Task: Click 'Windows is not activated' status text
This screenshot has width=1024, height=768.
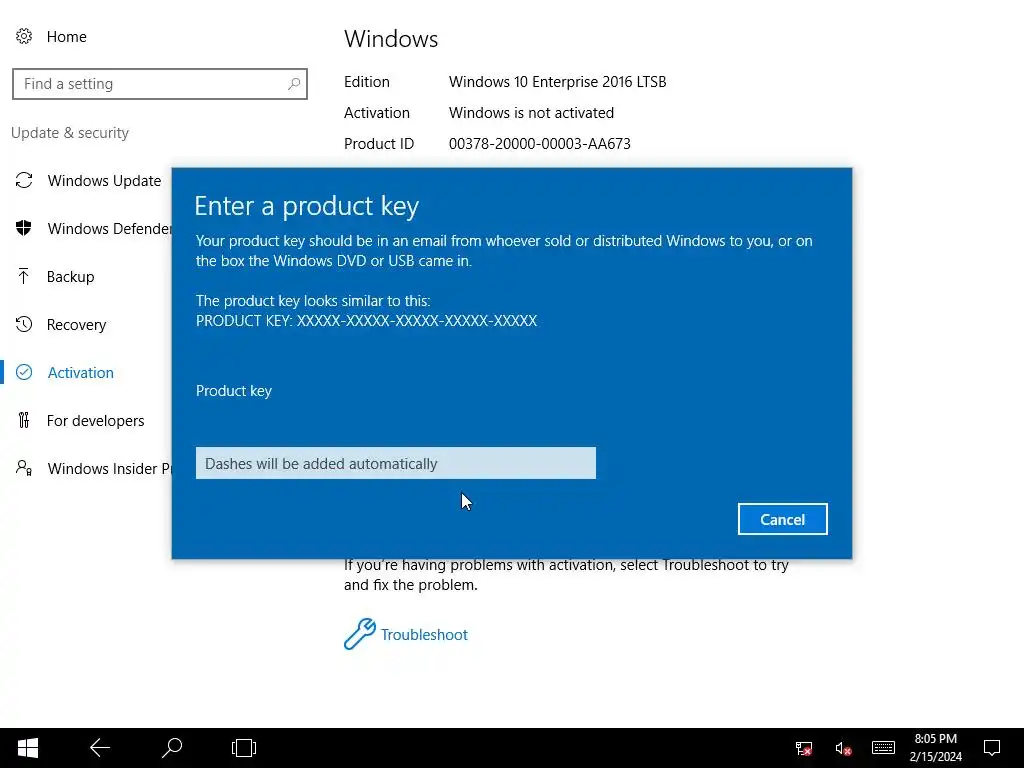Action: (x=531, y=112)
